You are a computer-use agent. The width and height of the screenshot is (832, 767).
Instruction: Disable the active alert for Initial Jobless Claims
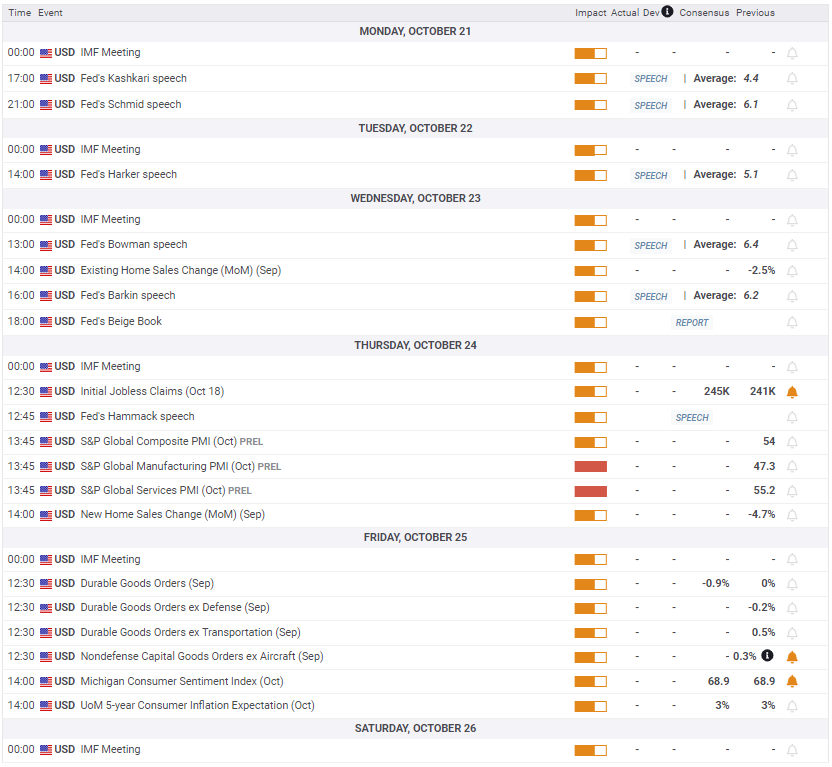click(792, 392)
